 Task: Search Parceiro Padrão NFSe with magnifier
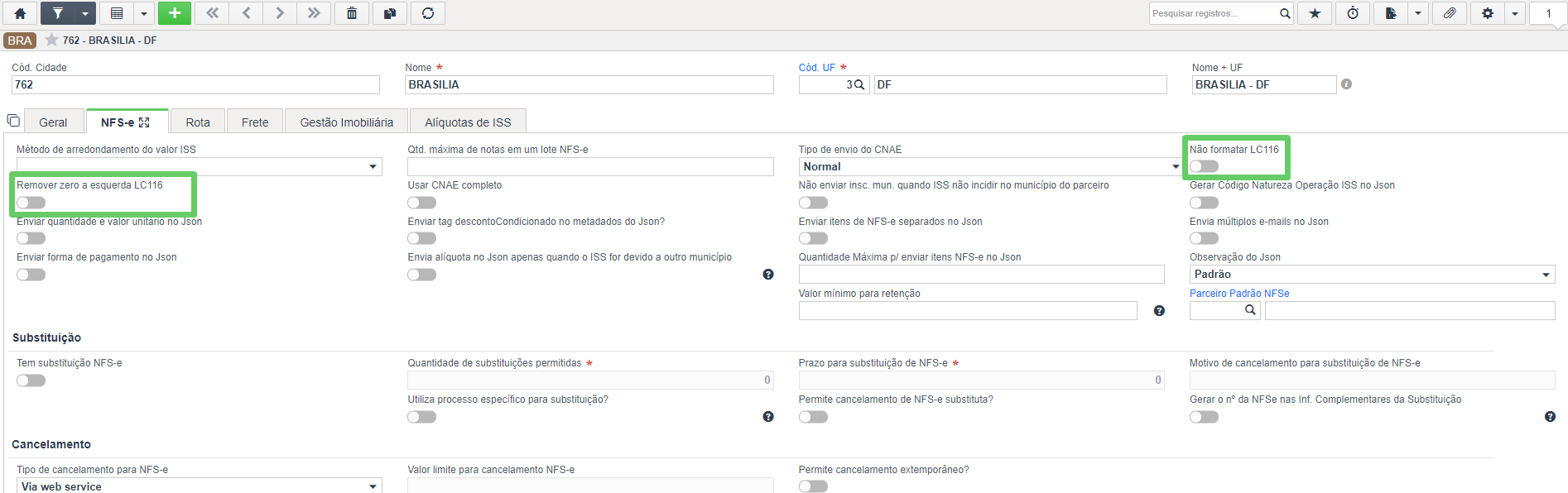tap(1250, 310)
